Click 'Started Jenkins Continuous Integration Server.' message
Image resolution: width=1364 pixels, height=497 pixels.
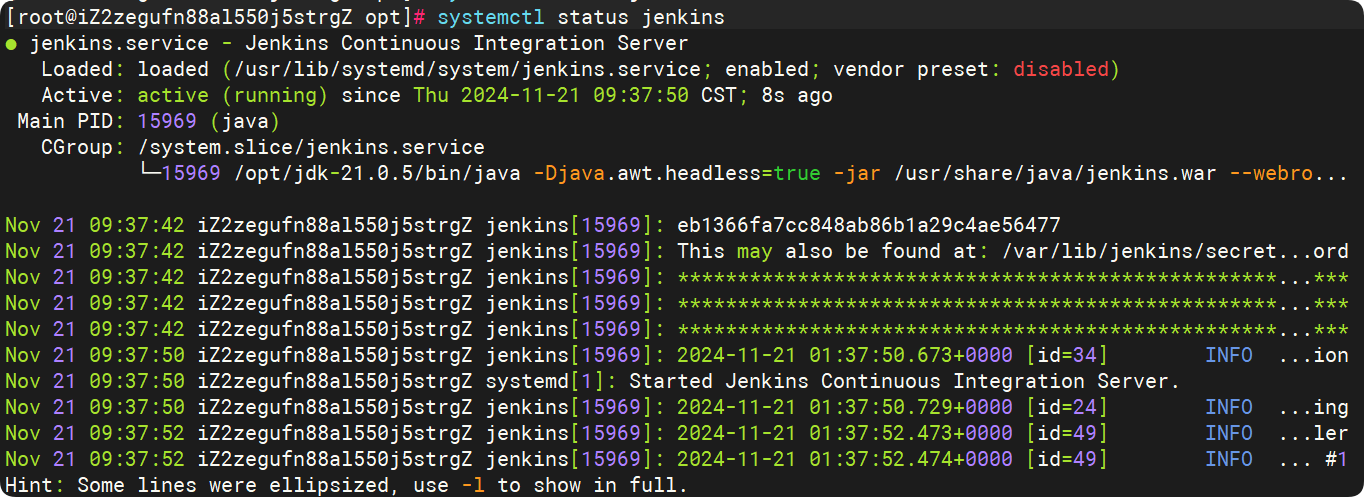[905, 381]
